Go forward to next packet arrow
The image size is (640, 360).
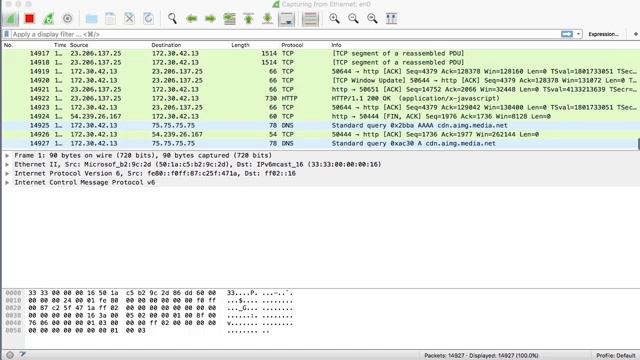pyautogui.click(x=210, y=18)
